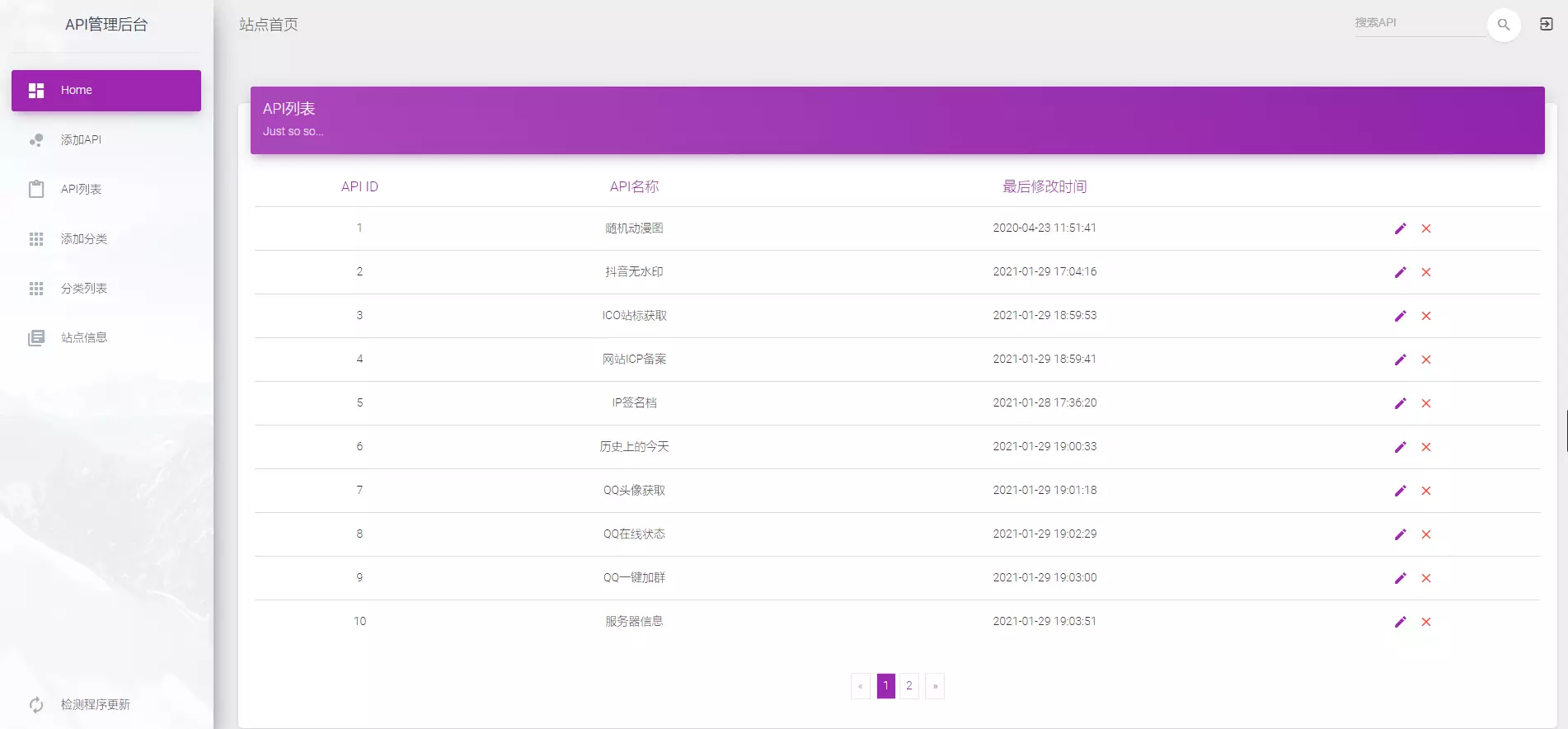Open the Home menu item
Screen dimensions: 1568x729
(x=106, y=91)
